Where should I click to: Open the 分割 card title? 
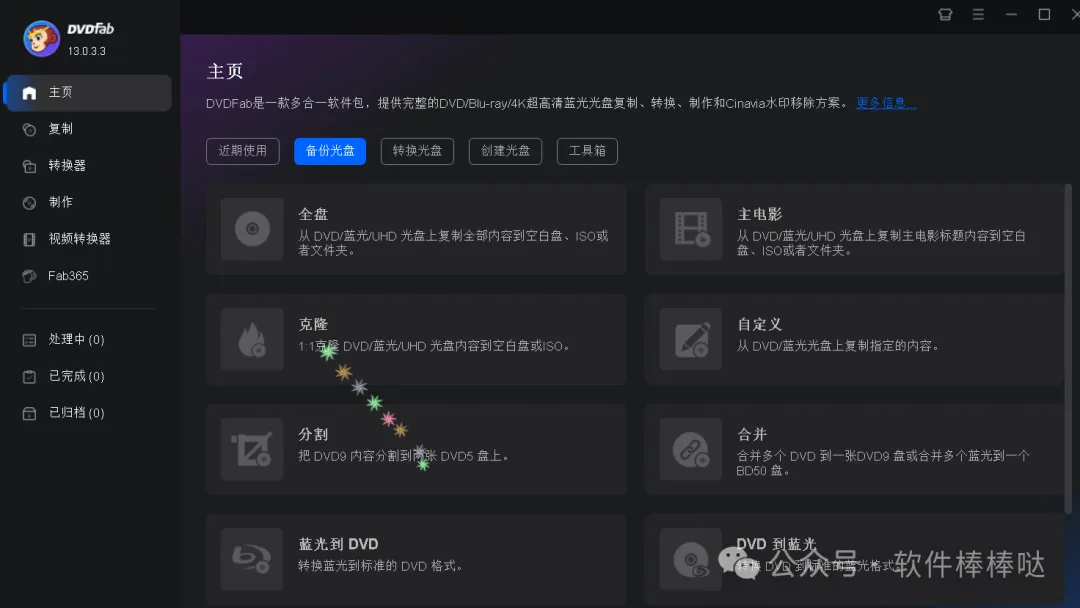[313, 434]
